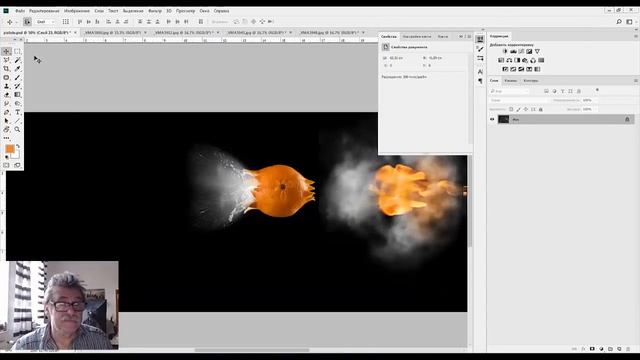Select the Eraser tool
The image size is (640, 360).
7,95
